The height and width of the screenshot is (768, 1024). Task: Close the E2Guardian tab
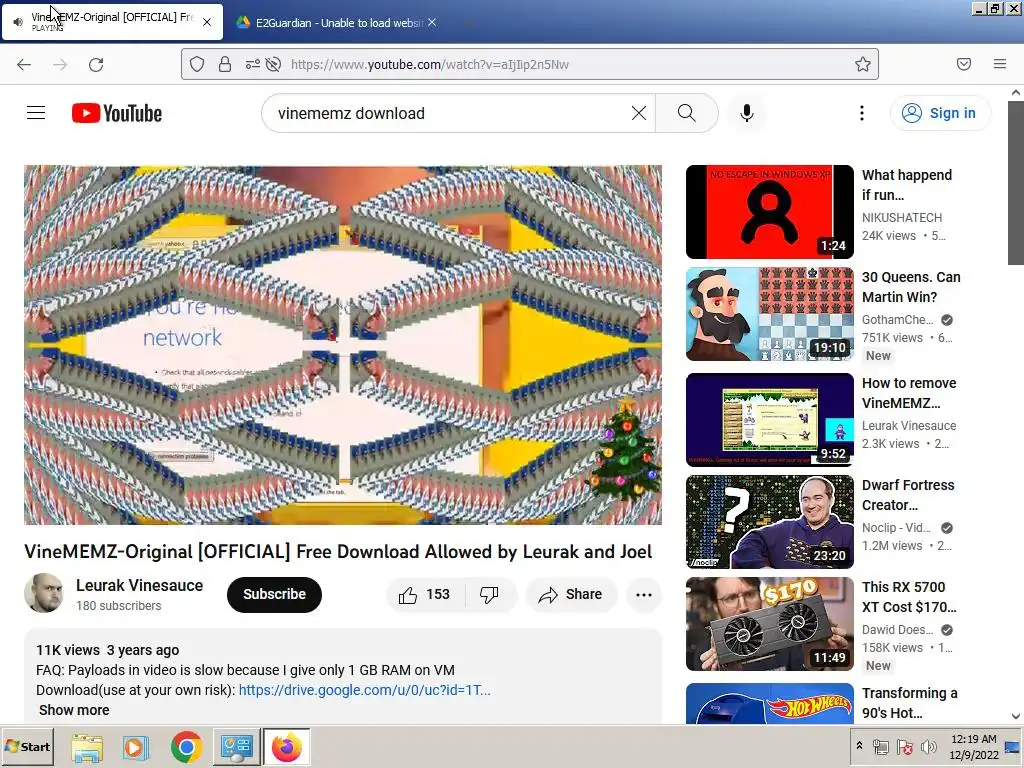coord(432,22)
